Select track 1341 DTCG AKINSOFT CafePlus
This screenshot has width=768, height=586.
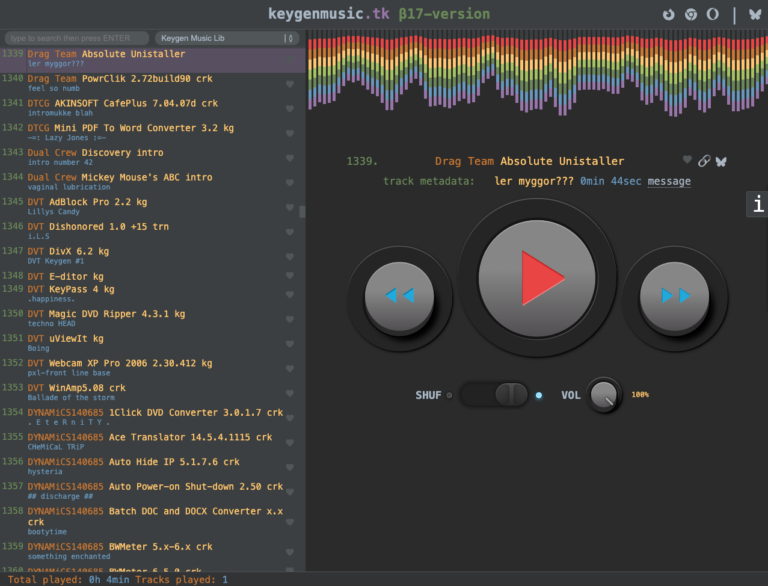(147, 108)
